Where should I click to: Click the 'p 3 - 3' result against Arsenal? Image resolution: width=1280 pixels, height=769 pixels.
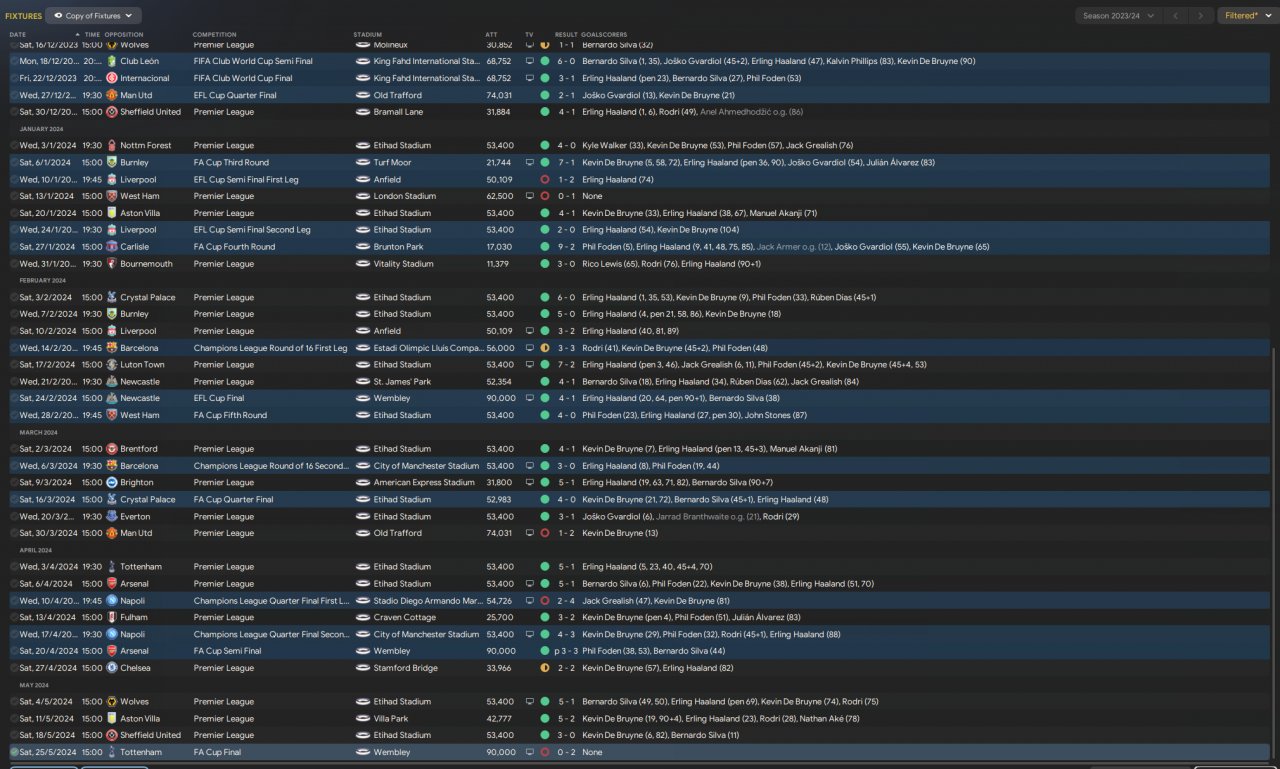(x=564, y=651)
